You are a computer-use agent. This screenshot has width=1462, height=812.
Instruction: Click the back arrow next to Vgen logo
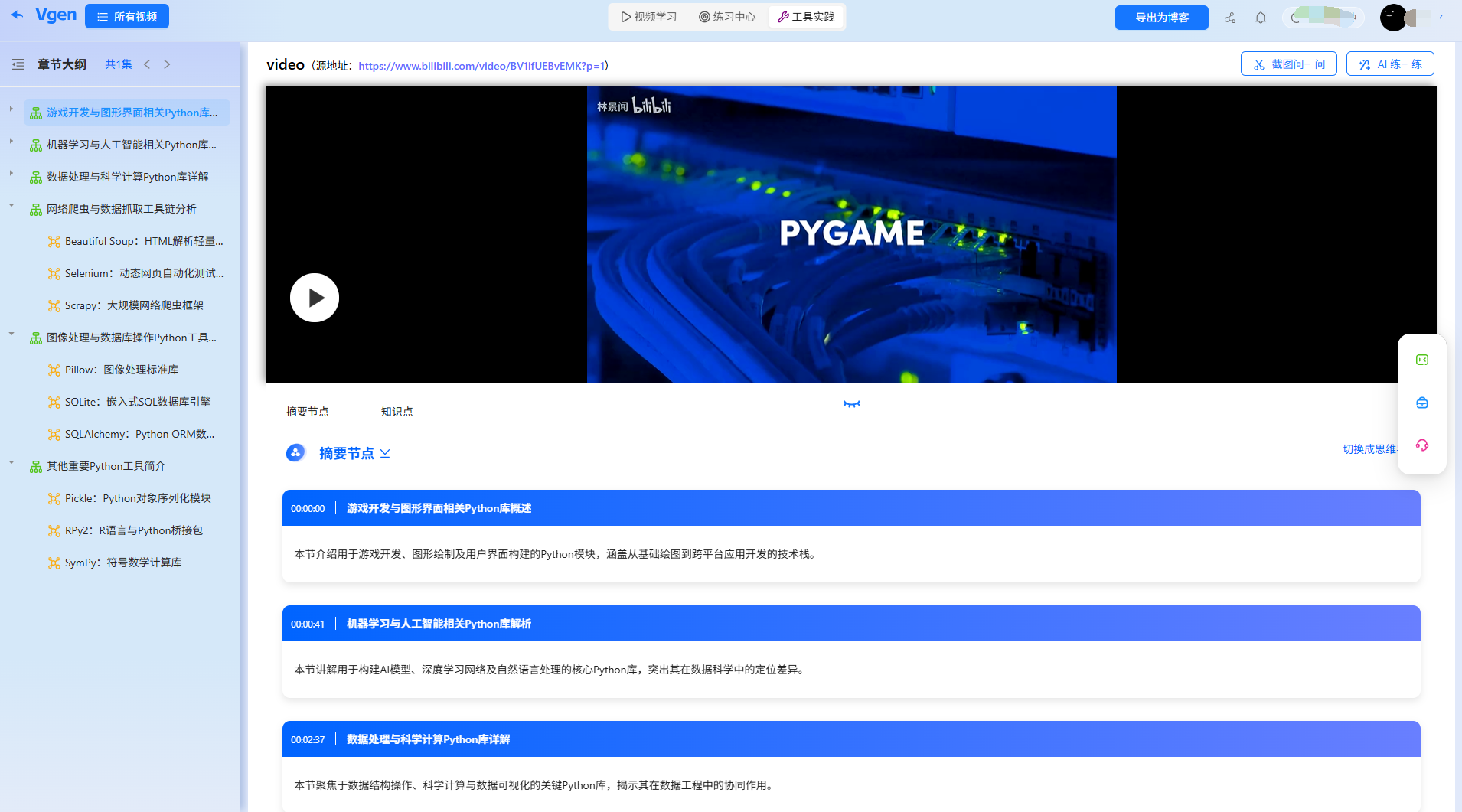pyautogui.click(x=17, y=15)
